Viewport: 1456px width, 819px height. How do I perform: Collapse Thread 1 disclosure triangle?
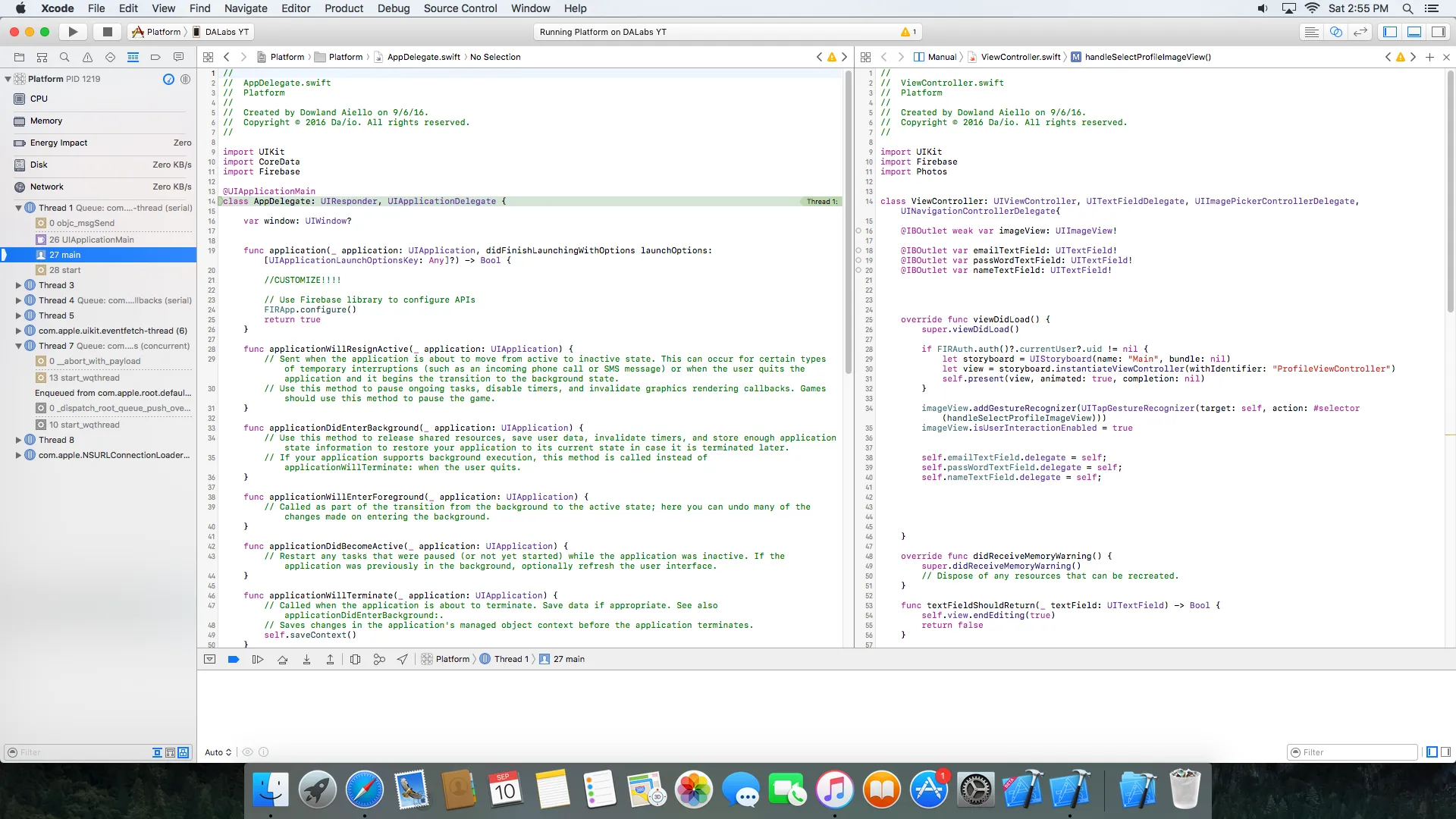tap(19, 208)
